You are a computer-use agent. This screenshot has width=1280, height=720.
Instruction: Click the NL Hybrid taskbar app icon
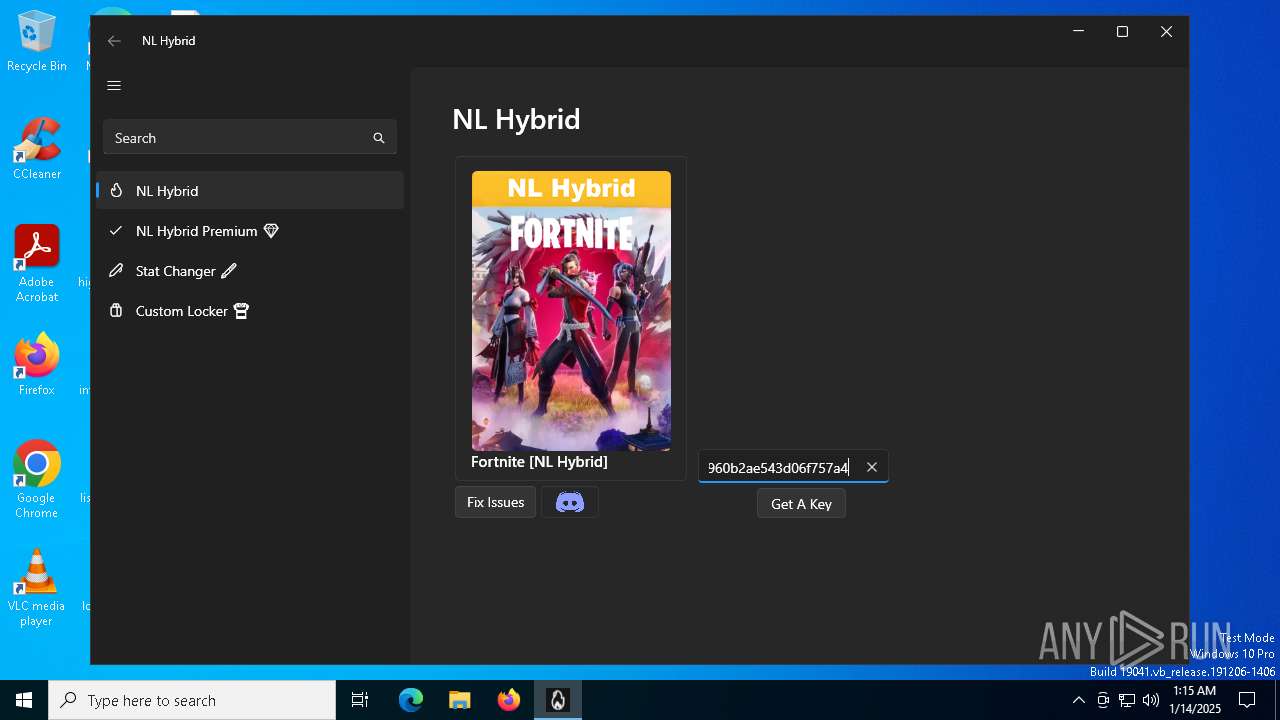click(558, 700)
